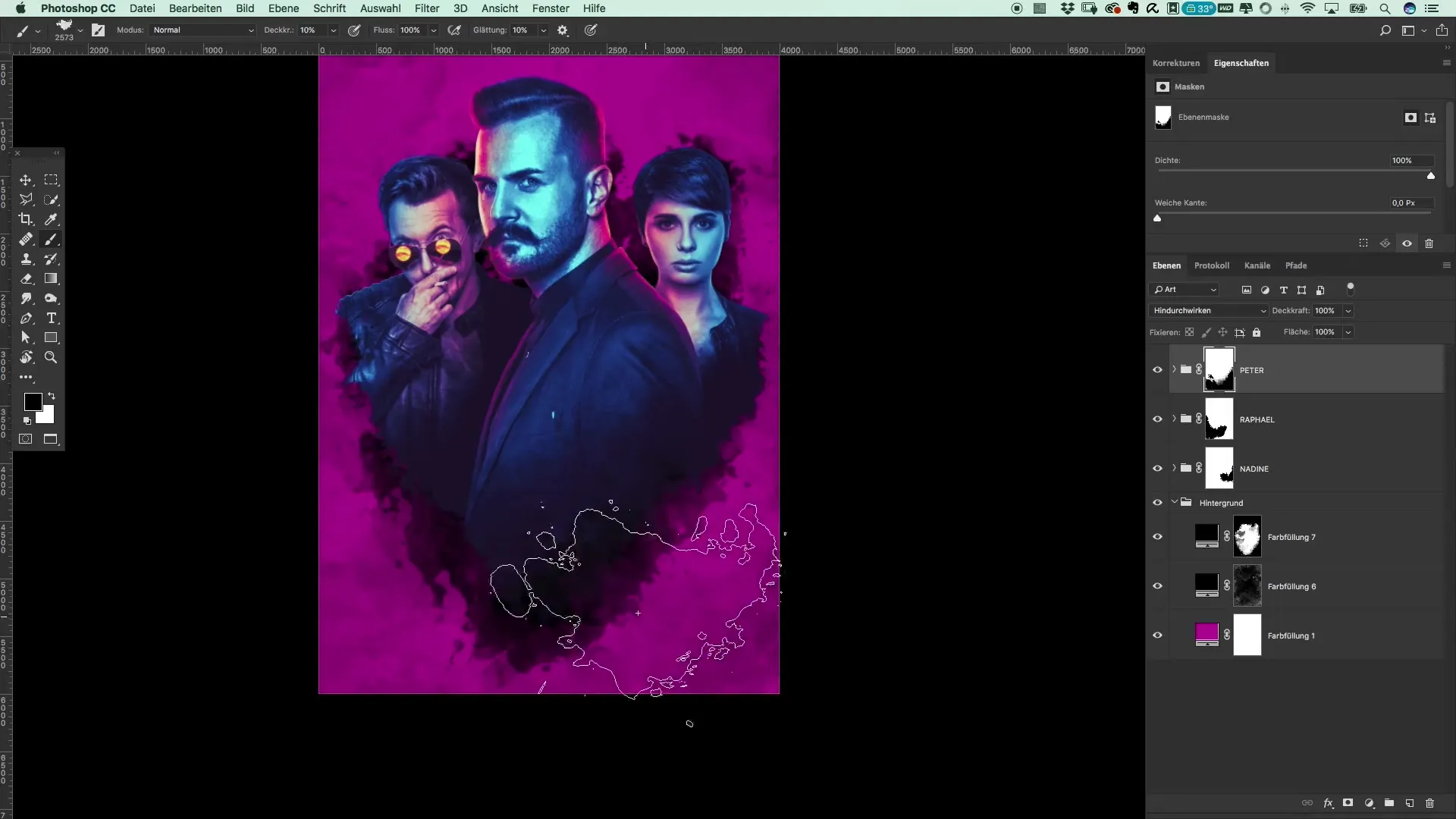Toggle pressure for opacity
1456x819 pixels.
click(x=354, y=30)
